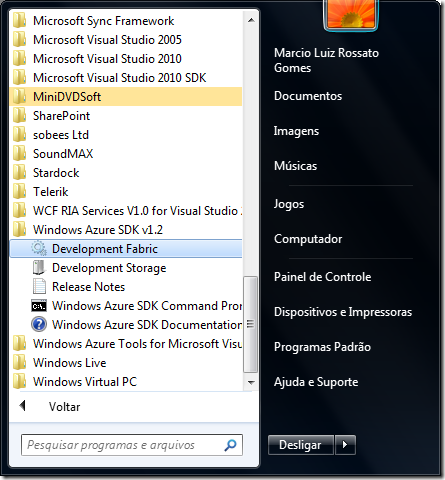The image size is (445, 480).
Task: Open shutdown options arrow next to Desligar
Action: pos(345,445)
